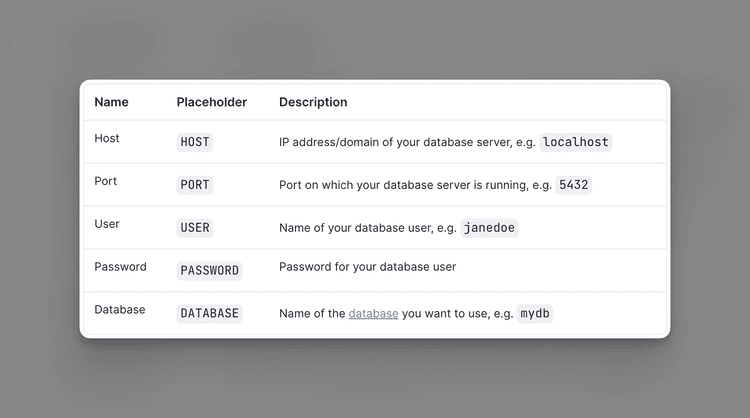Click the PASSWORD placeholder code badge

[210, 270]
